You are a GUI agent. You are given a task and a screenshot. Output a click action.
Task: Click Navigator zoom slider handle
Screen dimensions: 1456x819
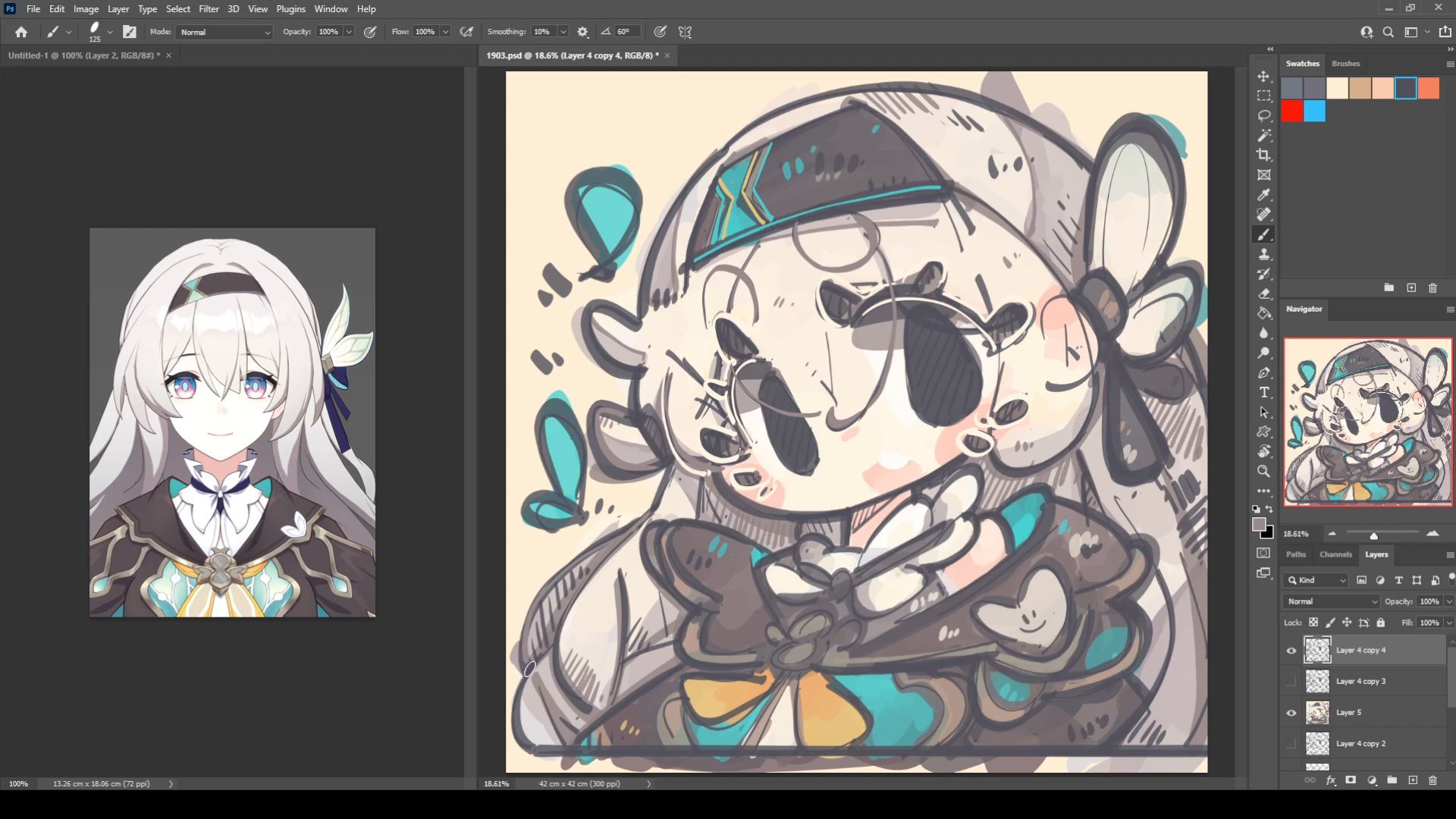coord(1373,535)
